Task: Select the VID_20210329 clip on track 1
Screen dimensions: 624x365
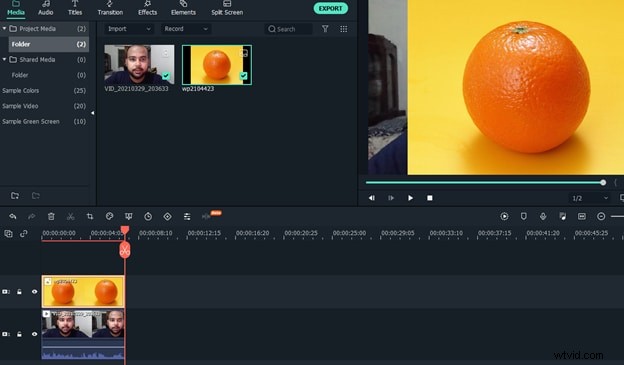Action: (83, 334)
